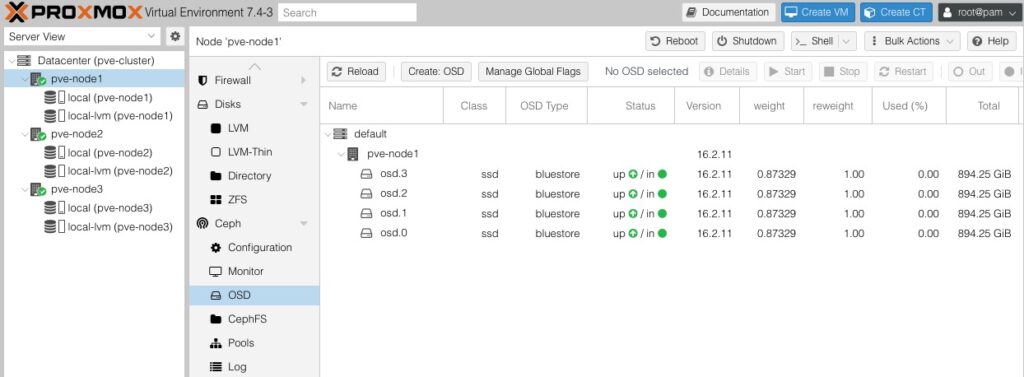Open the node Shell
This screenshot has height=377, width=1024.
814,41
